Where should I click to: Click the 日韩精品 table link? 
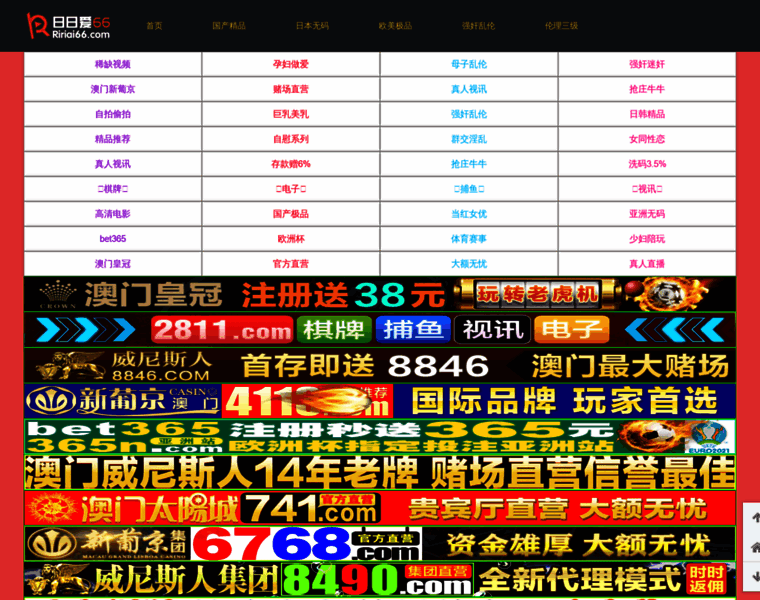tap(647, 114)
